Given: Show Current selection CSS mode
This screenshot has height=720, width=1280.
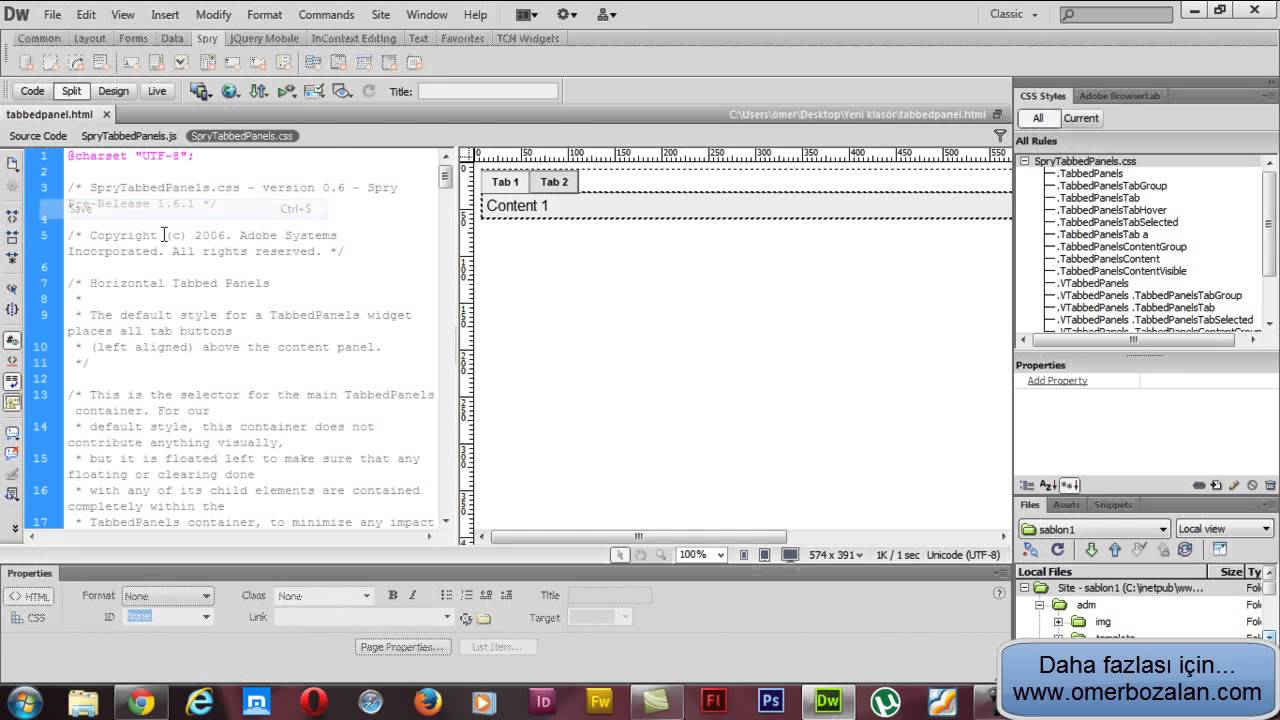Looking at the screenshot, I should click(1080, 118).
